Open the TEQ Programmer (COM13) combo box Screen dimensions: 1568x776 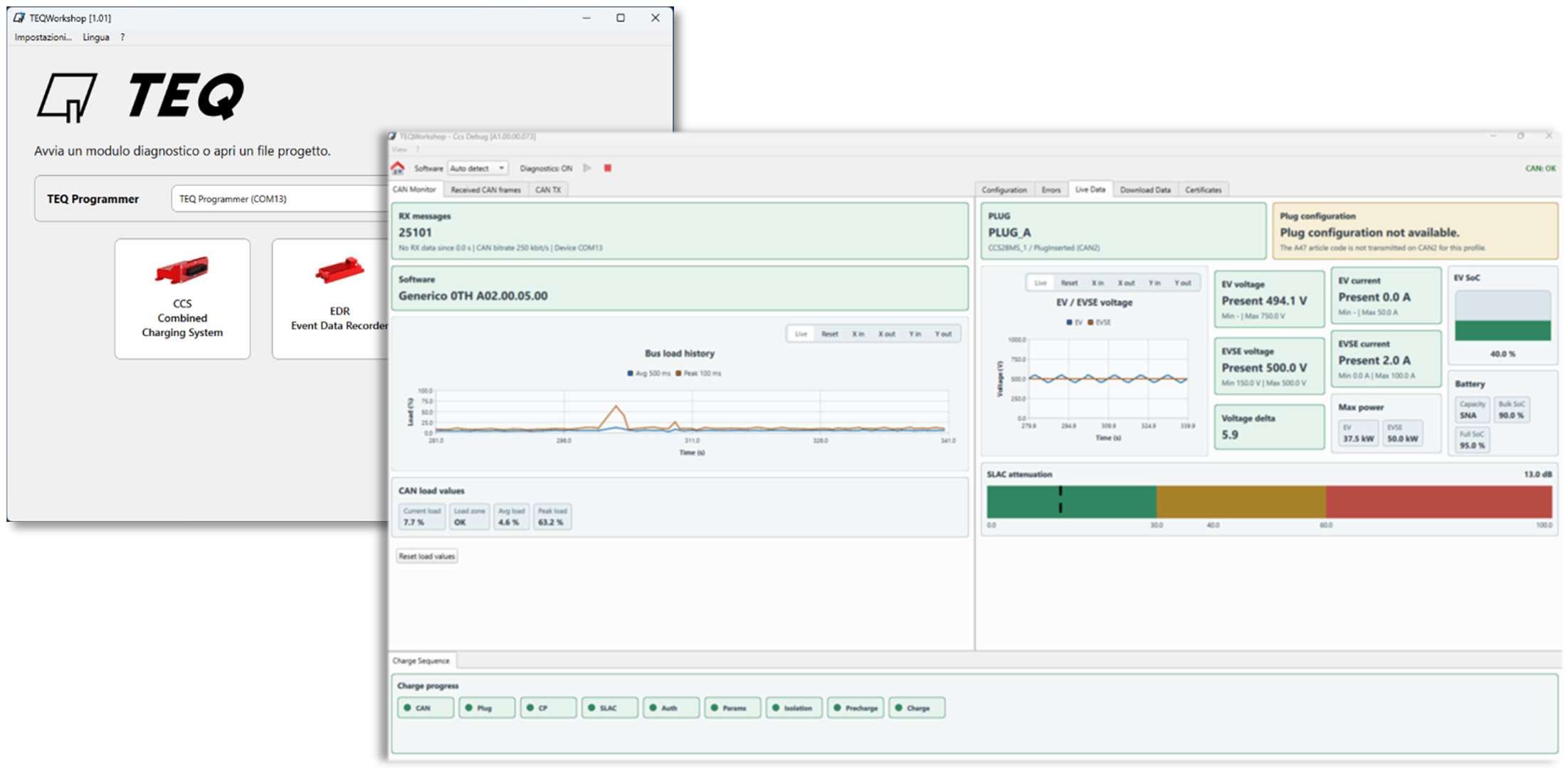click(x=281, y=199)
